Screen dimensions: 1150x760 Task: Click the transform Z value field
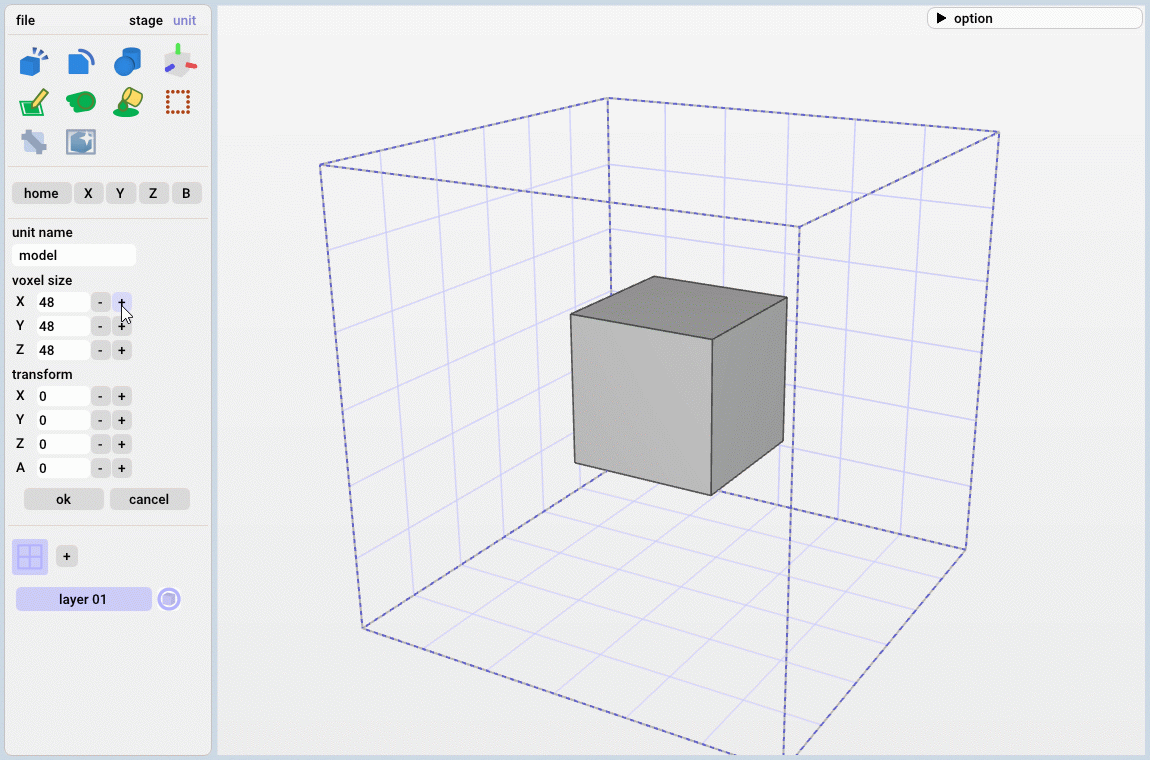click(x=63, y=445)
